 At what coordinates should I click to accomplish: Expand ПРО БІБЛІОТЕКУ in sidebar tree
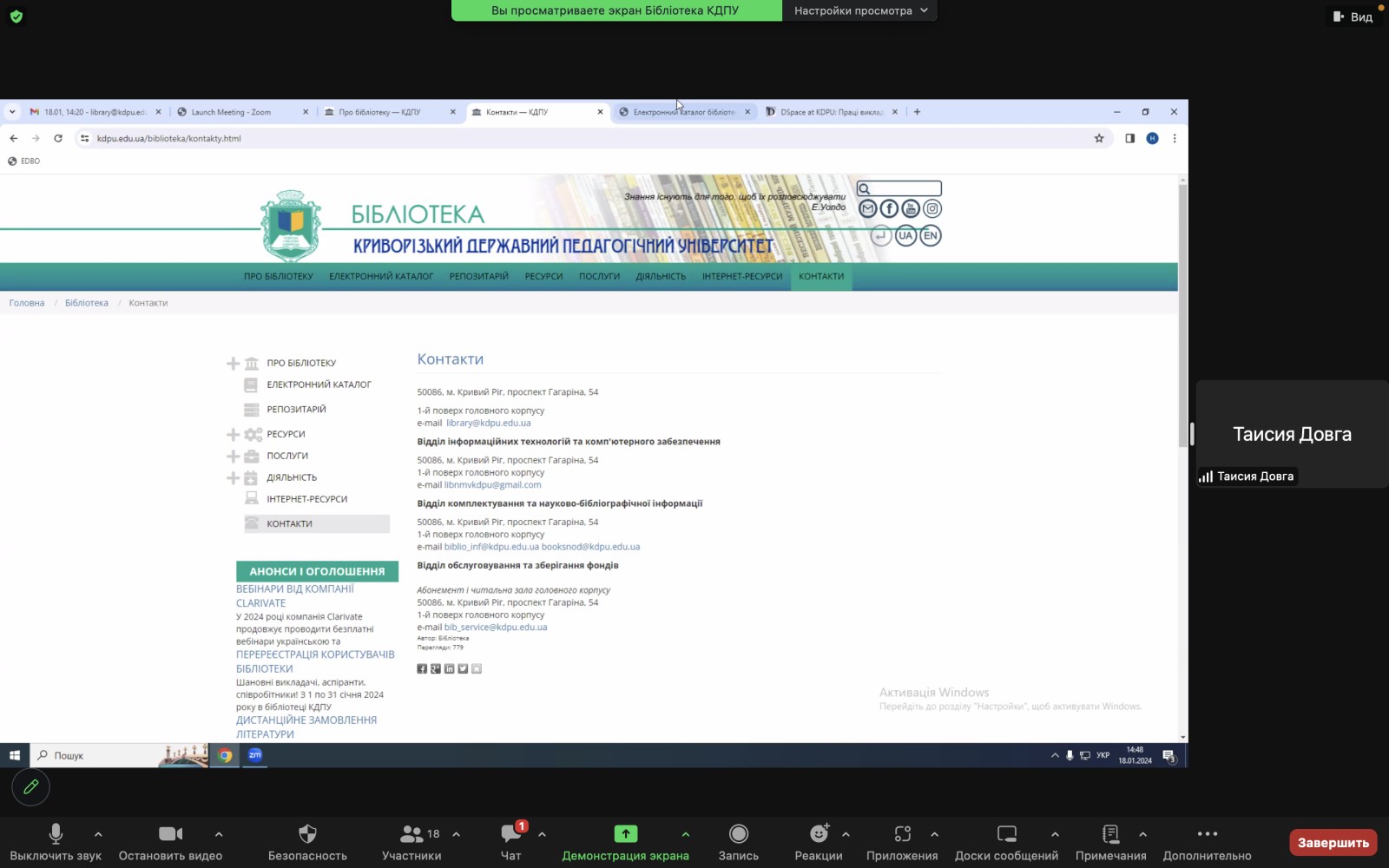[233, 363]
